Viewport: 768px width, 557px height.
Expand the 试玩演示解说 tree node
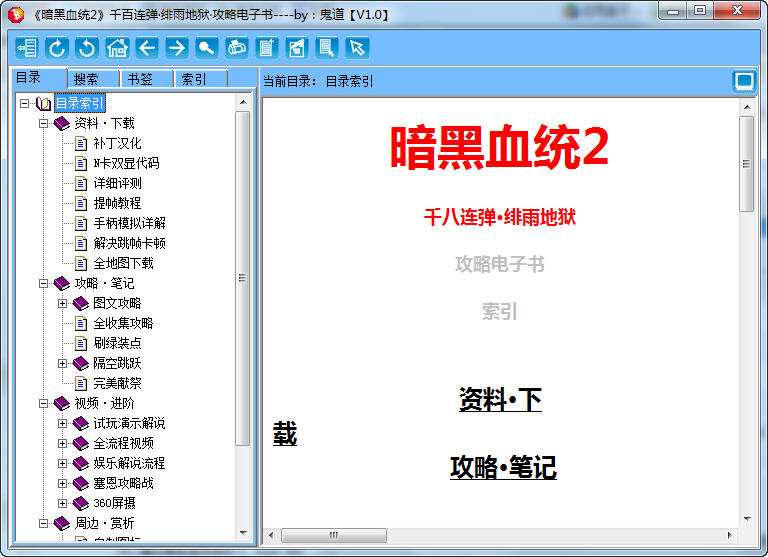(x=63, y=424)
